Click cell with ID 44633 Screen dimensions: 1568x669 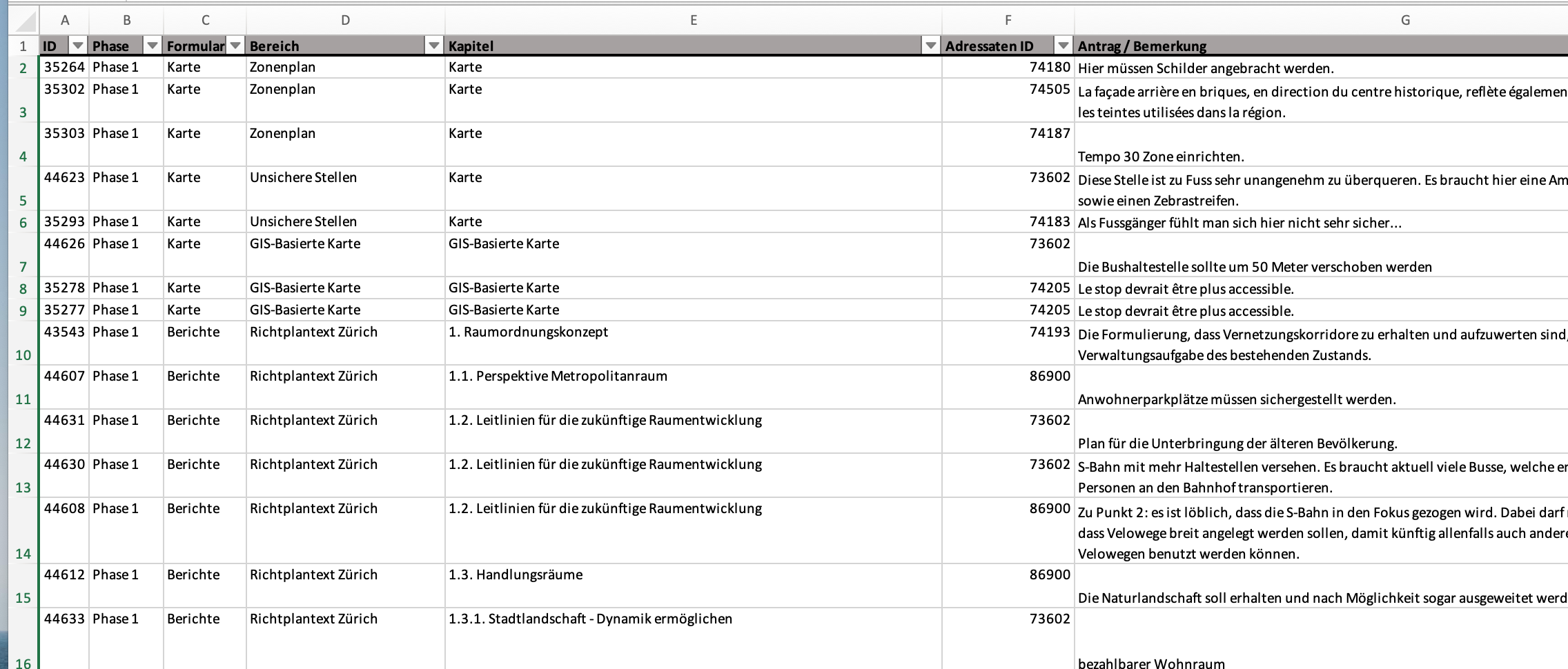(x=65, y=639)
